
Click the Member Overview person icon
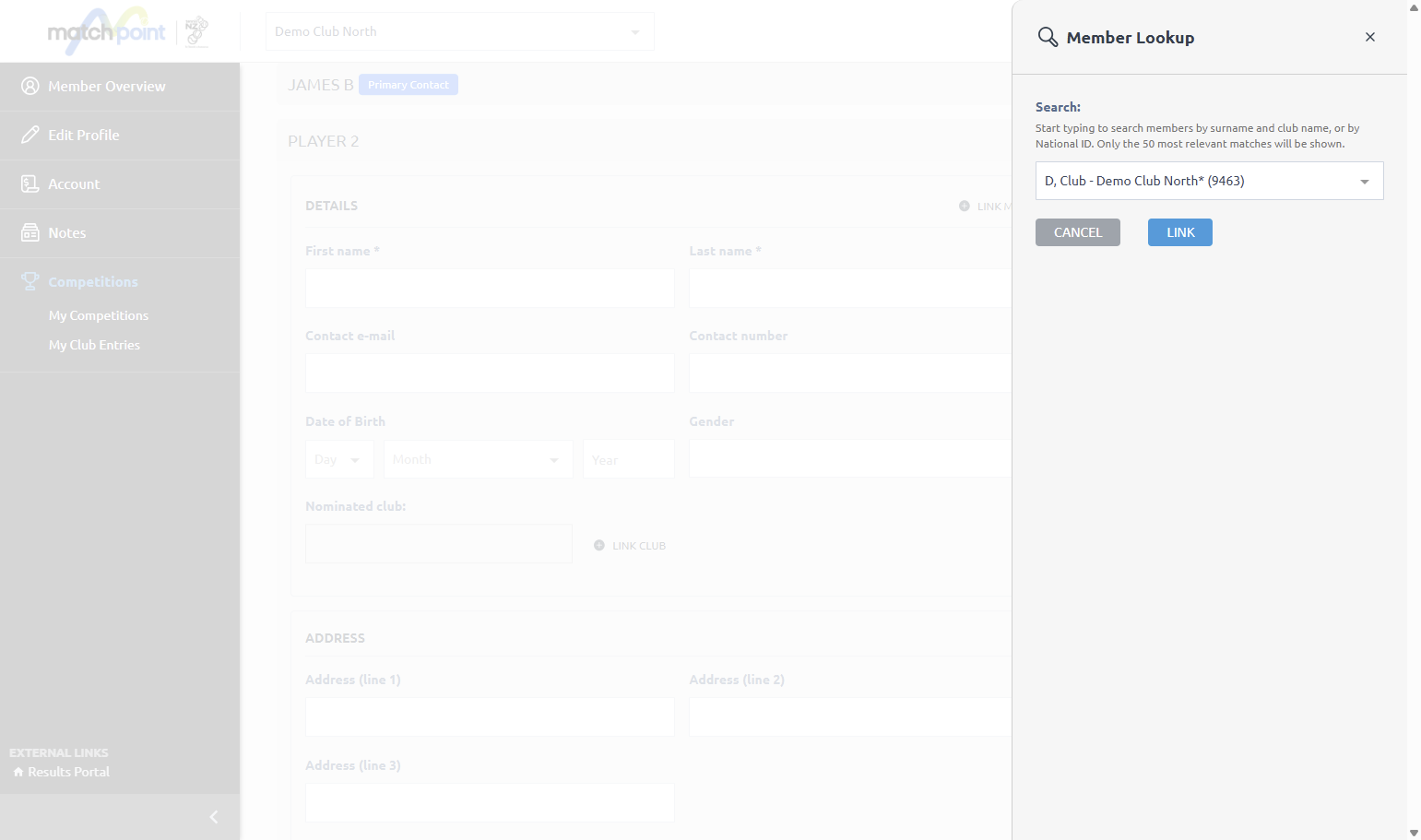30,86
